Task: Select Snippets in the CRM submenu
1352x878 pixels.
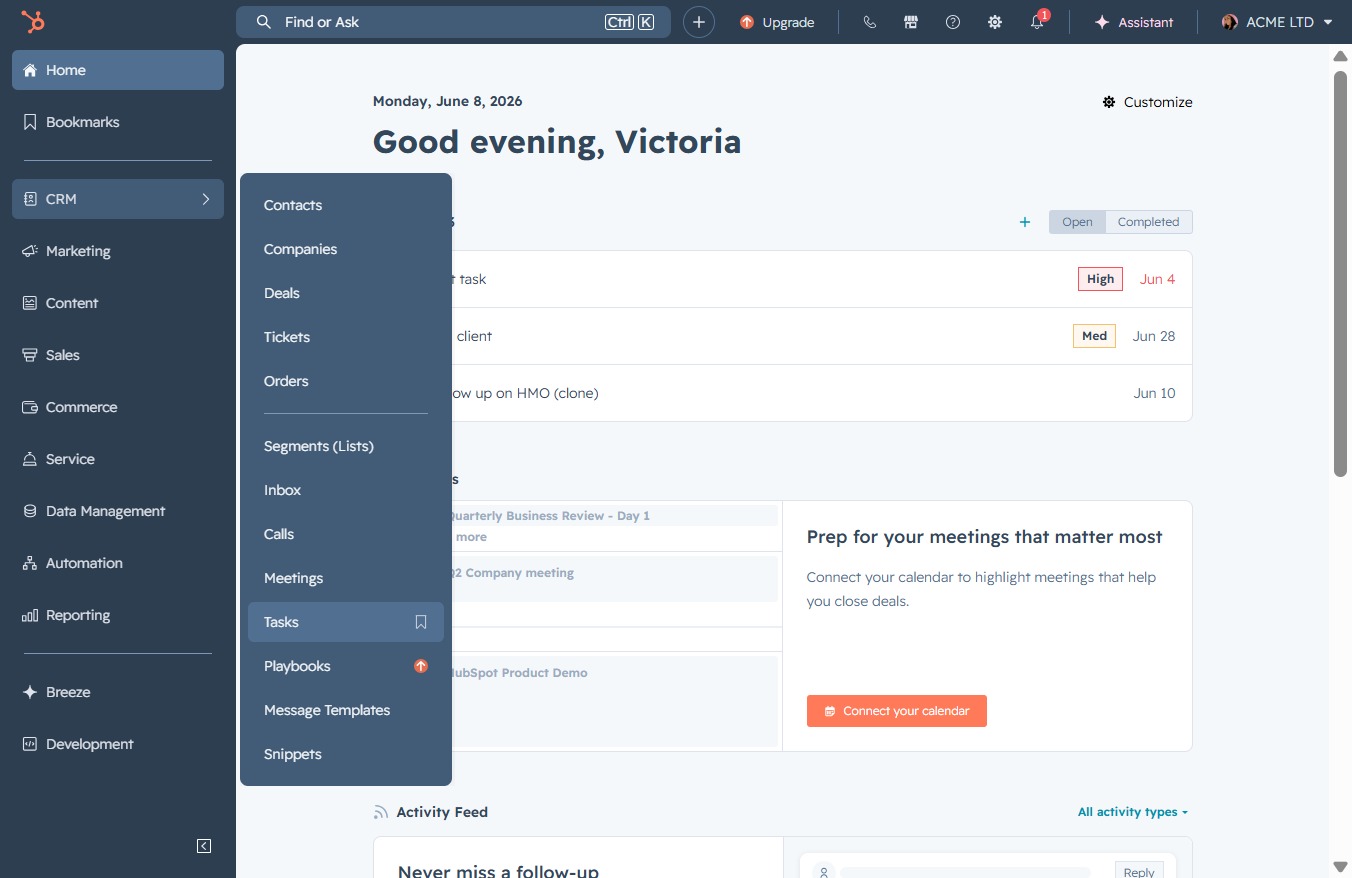Action: 346,754
